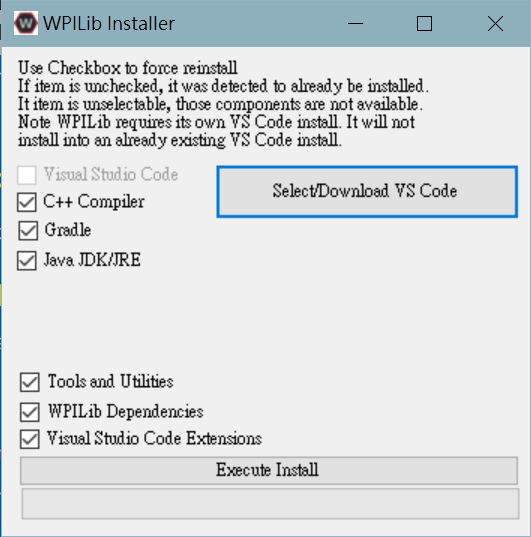The height and width of the screenshot is (537, 531).
Task: Toggle the WPILib Dependencies checkbox
Action: tap(29, 412)
